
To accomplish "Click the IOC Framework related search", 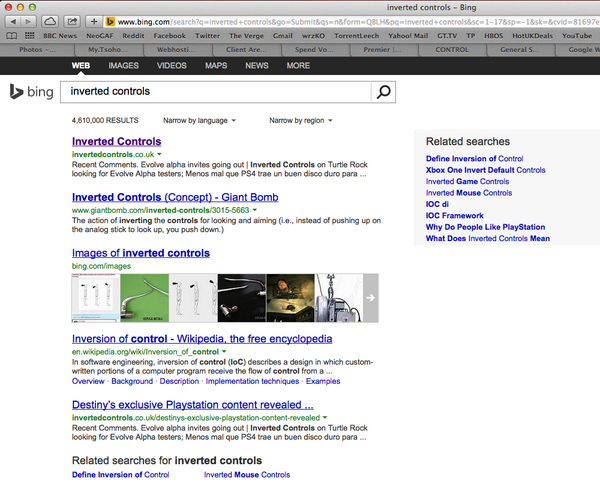I will [455, 215].
